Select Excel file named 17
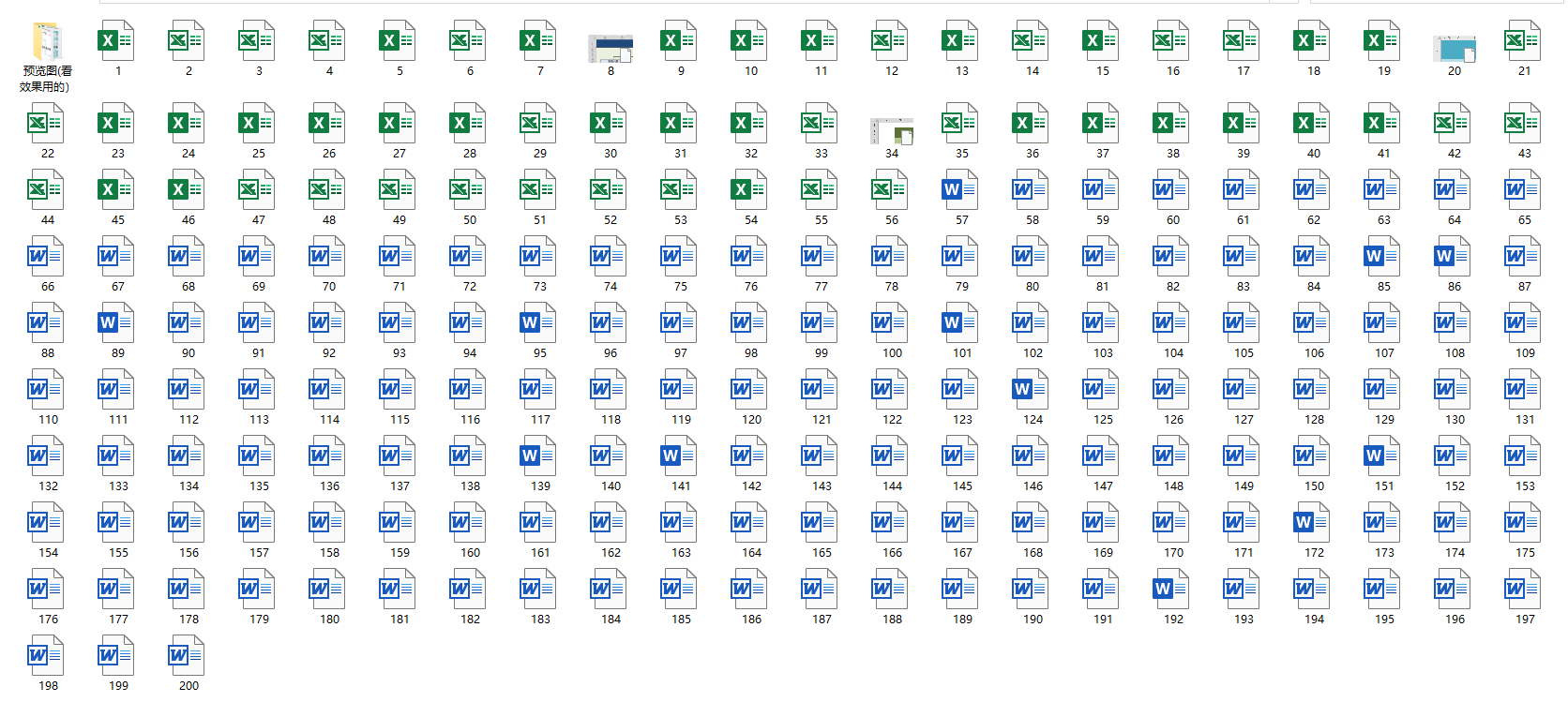Screen dimensions: 1568x702 [1243, 42]
